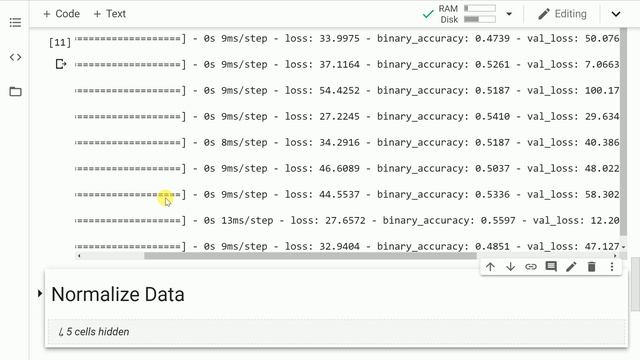Delete cell with the trash icon
Image resolution: width=640 pixels, height=360 pixels.
click(x=591, y=267)
